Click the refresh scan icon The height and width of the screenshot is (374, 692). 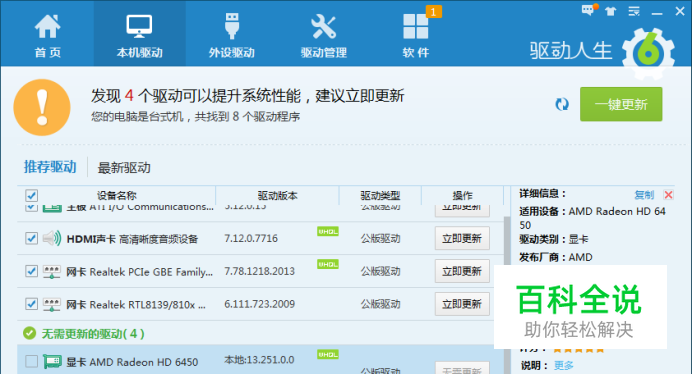tap(562, 105)
